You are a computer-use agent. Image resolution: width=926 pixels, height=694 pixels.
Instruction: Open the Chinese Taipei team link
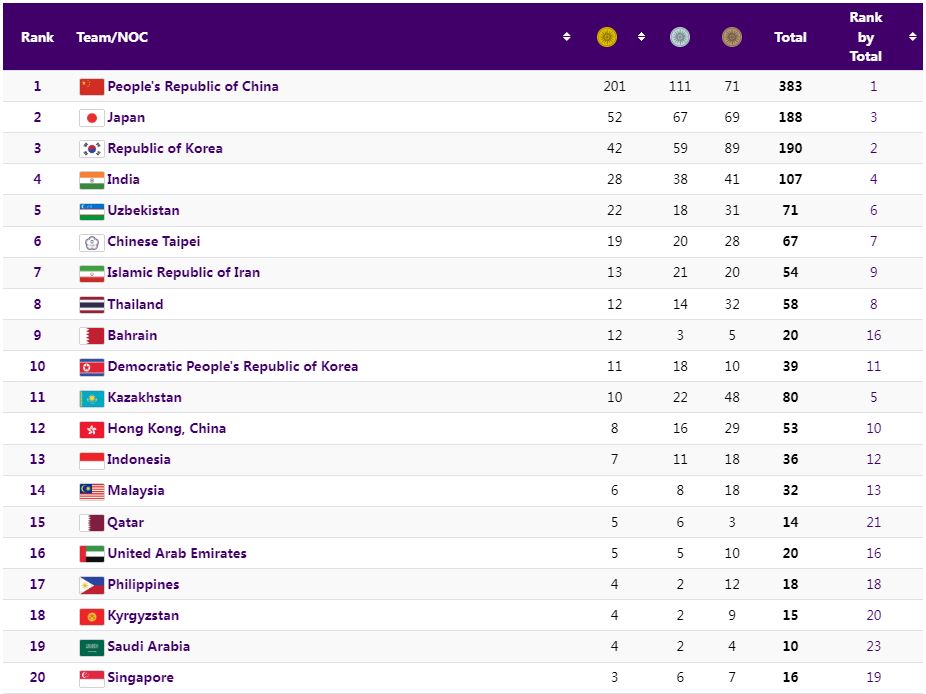click(153, 242)
